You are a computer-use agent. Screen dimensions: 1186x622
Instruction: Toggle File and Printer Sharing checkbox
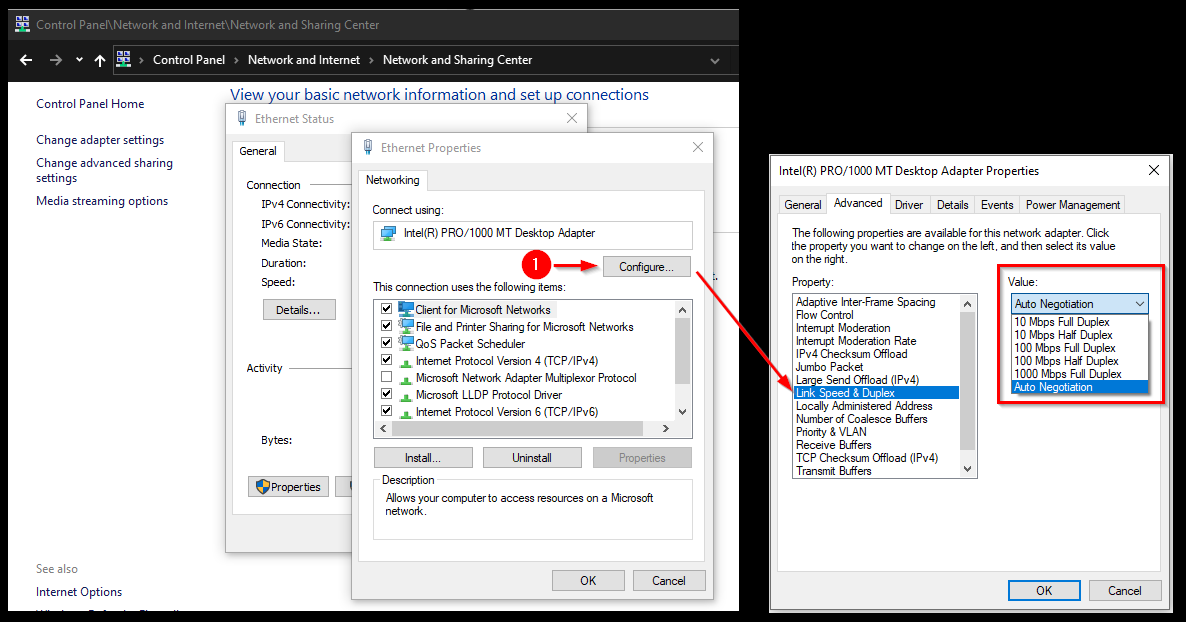(x=387, y=326)
